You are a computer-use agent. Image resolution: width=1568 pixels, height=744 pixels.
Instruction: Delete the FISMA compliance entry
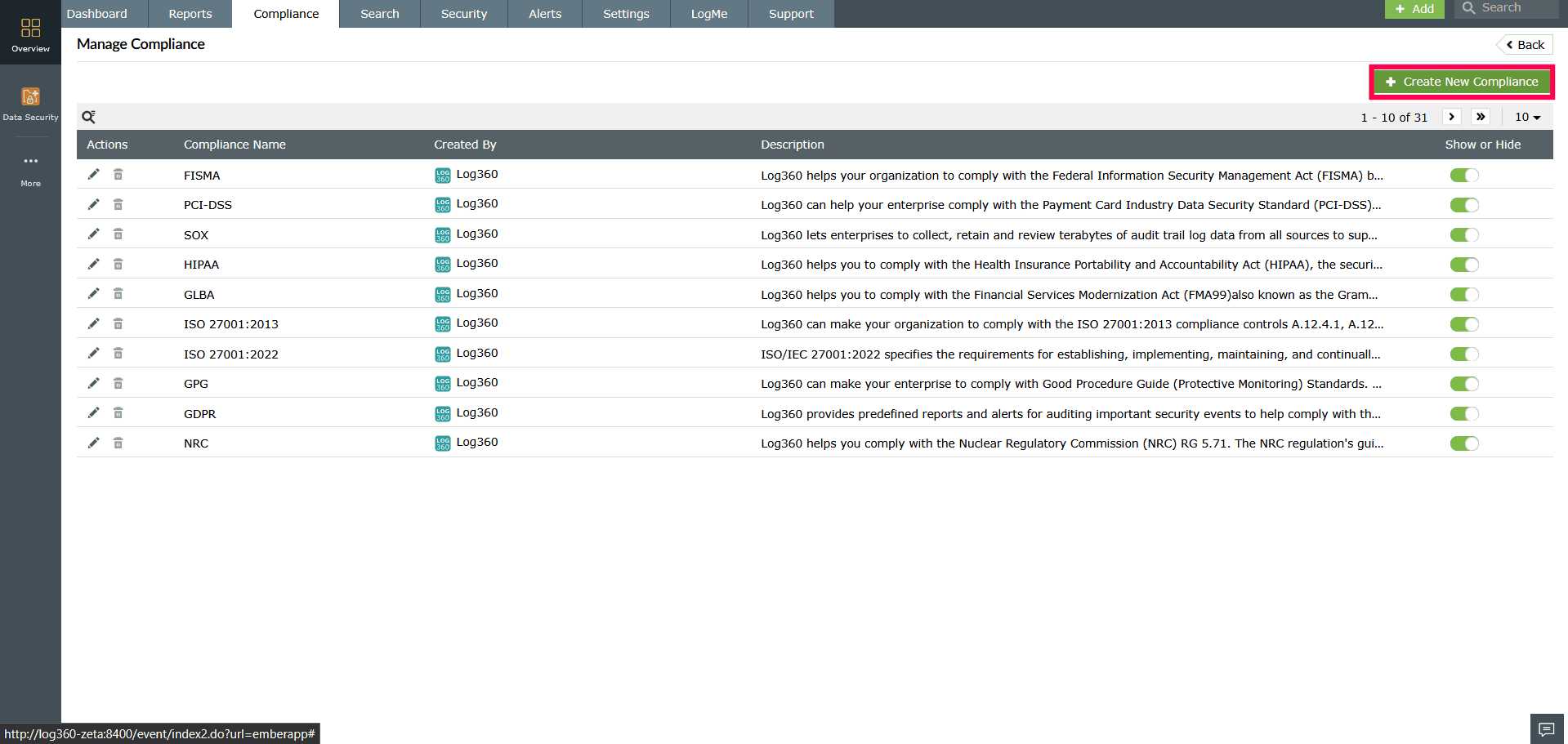tap(118, 174)
